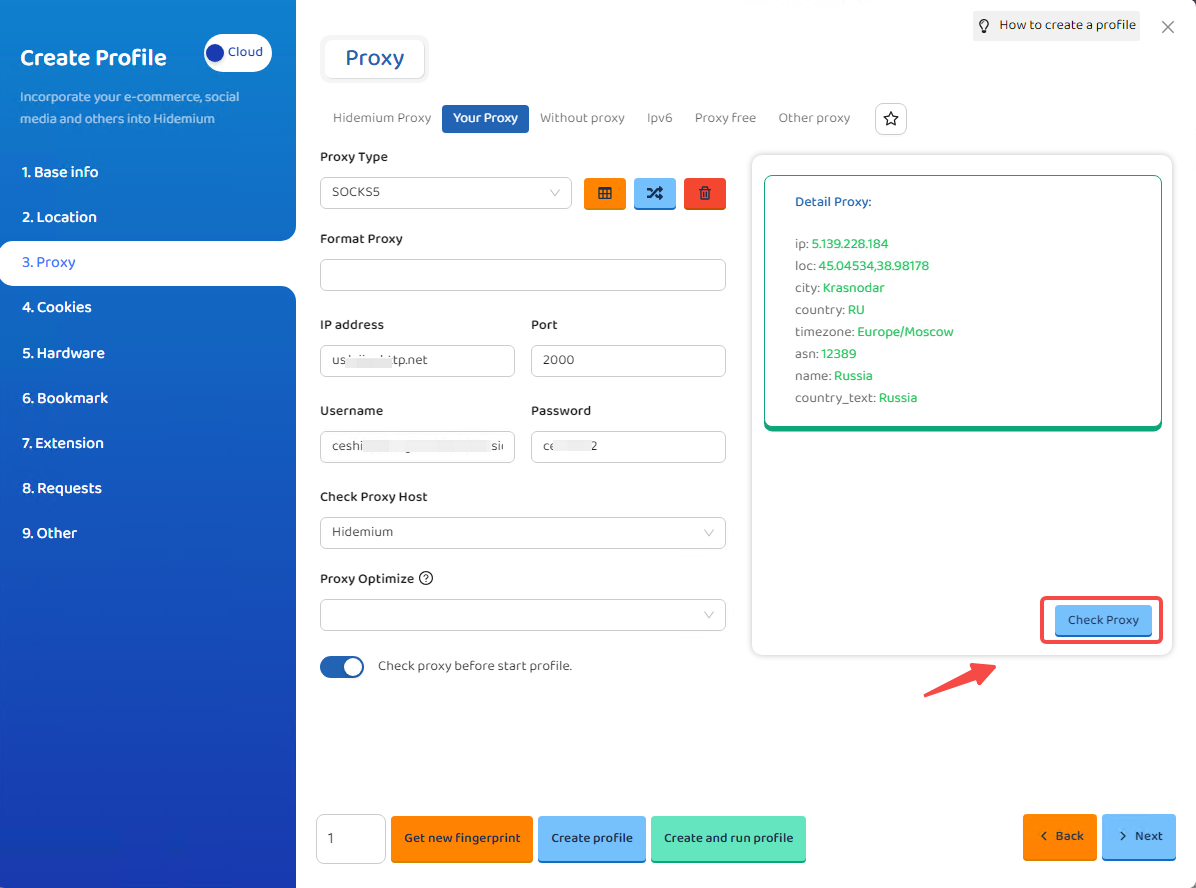Click the red trash delete icon
1196x888 pixels.
click(704, 193)
